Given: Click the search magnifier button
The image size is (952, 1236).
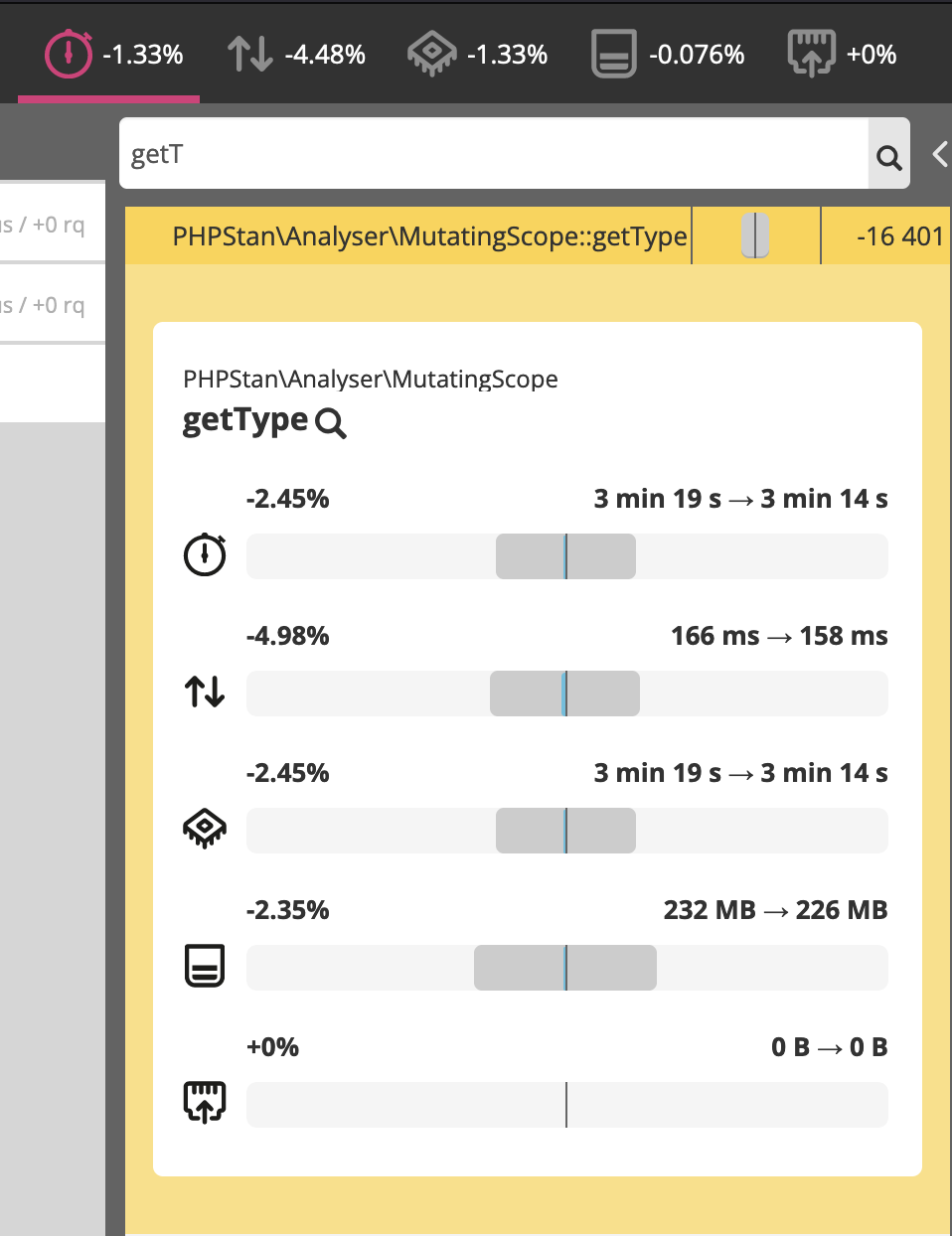Looking at the screenshot, I should (x=888, y=155).
